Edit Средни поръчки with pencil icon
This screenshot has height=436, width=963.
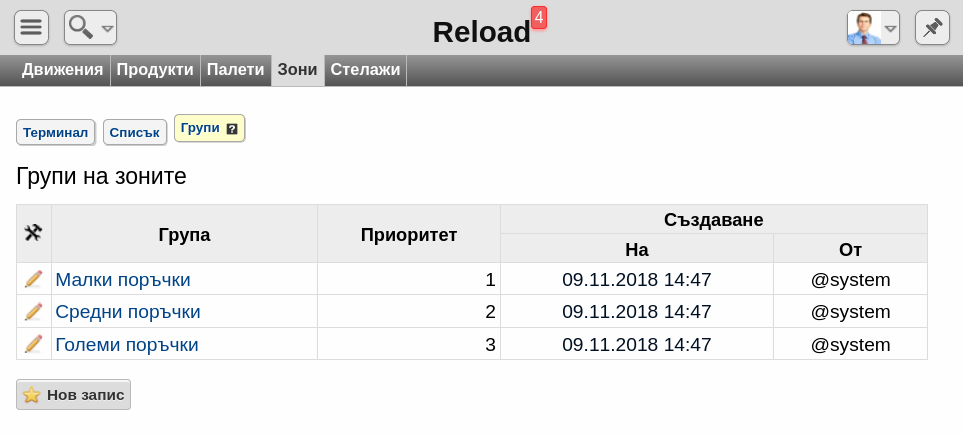[x=33, y=311]
